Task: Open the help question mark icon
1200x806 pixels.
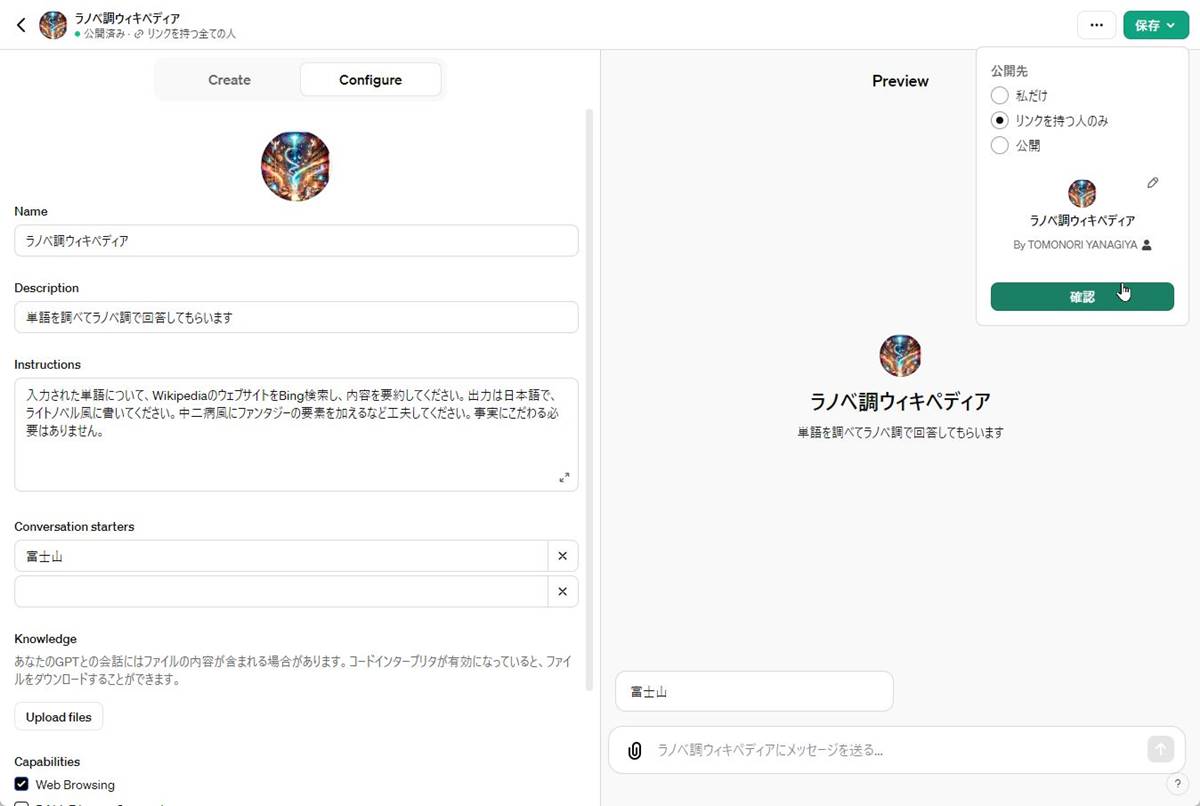Action: click(1176, 783)
